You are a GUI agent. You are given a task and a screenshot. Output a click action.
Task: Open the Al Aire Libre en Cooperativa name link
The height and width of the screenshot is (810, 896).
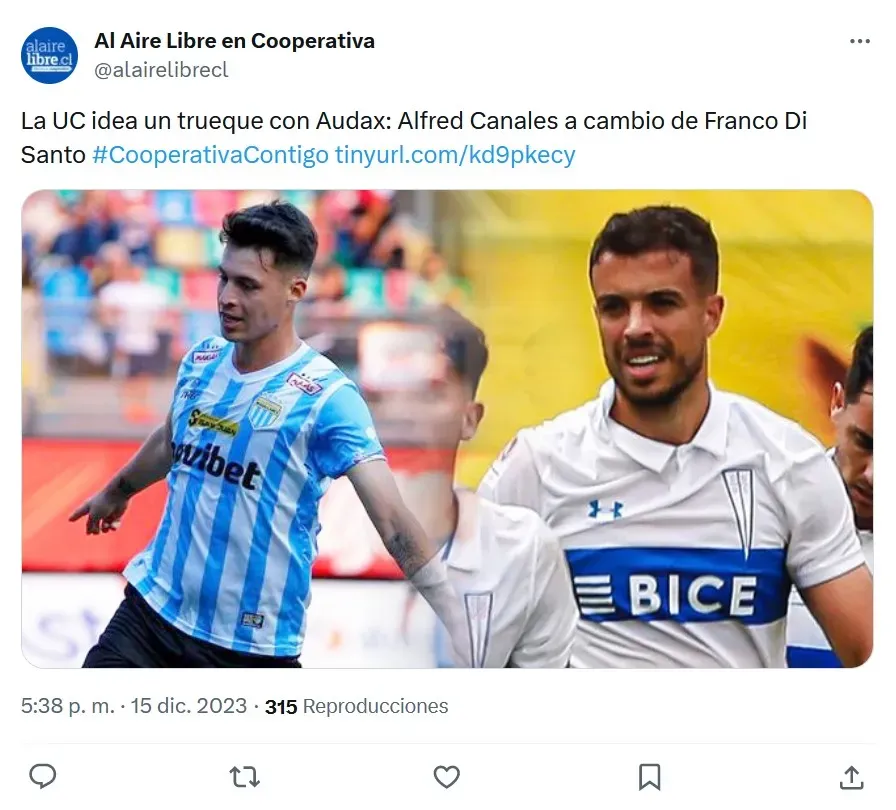point(234,41)
